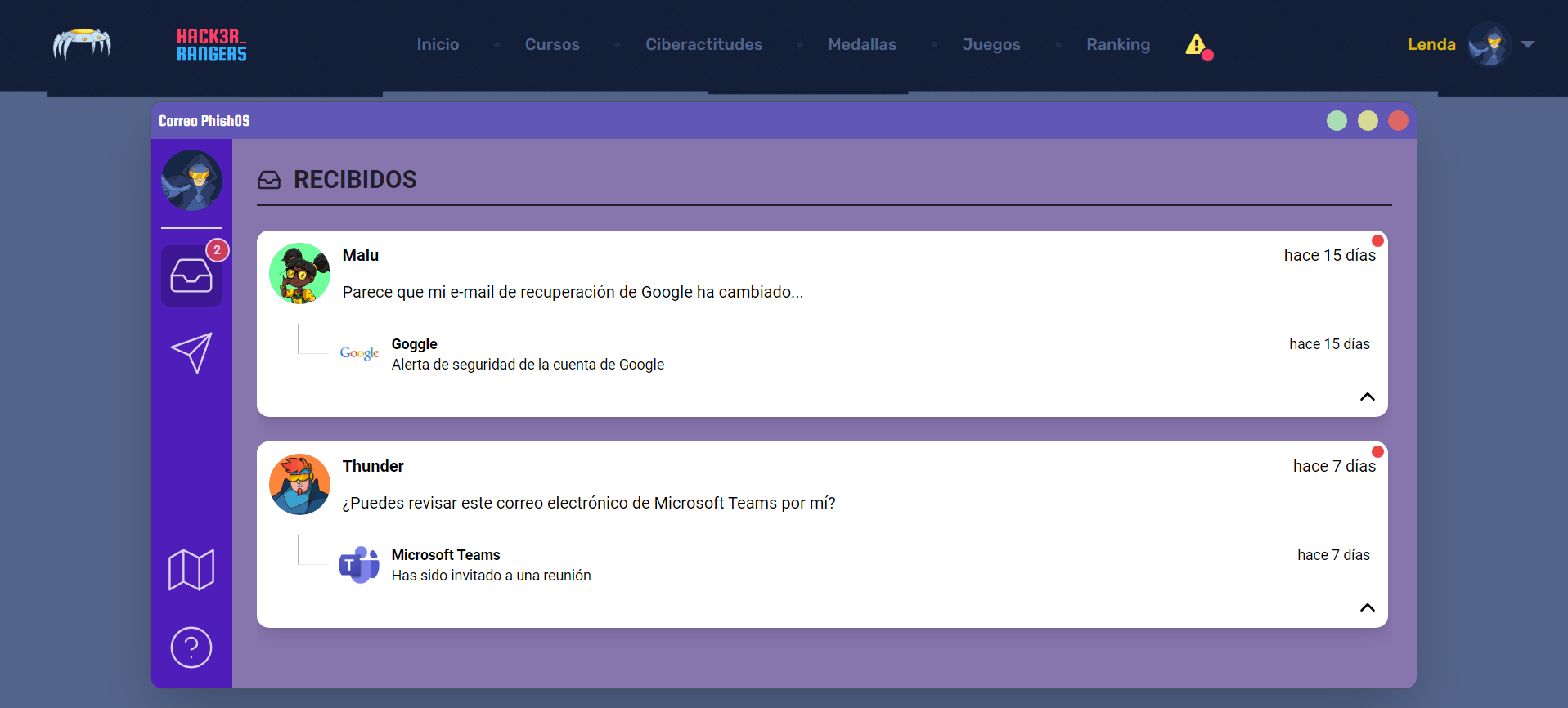The height and width of the screenshot is (708, 1568).
Task: Collapse the Malu email thread
Action: click(1367, 397)
